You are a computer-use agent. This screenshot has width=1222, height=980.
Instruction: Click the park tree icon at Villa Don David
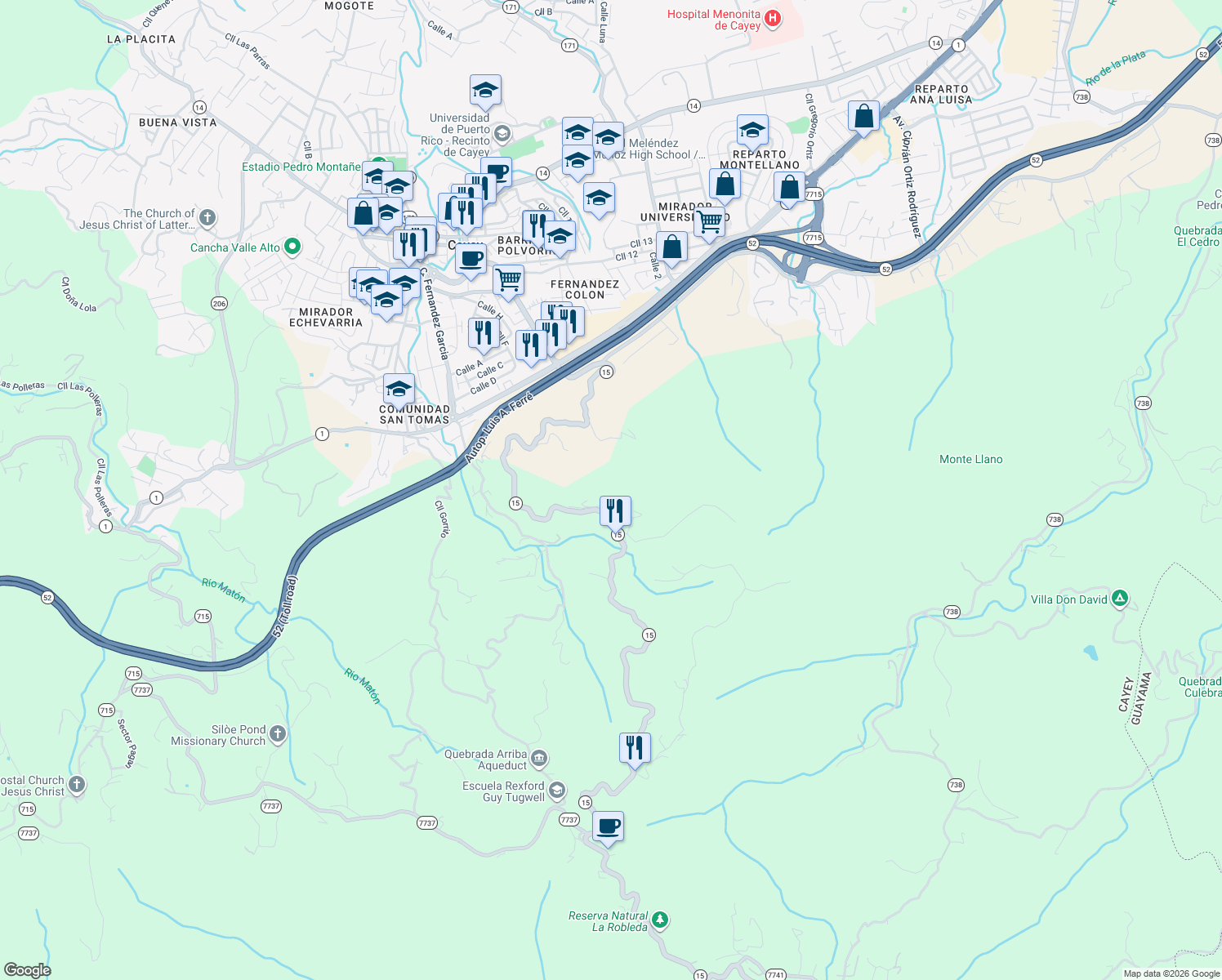coord(1121,599)
